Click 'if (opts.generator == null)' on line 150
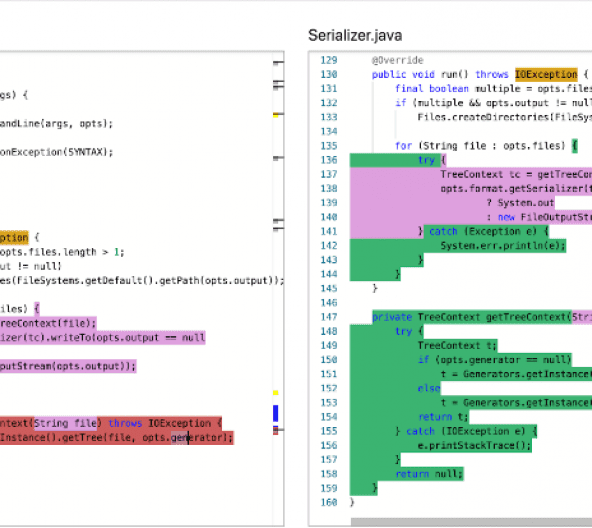 [495, 360]
